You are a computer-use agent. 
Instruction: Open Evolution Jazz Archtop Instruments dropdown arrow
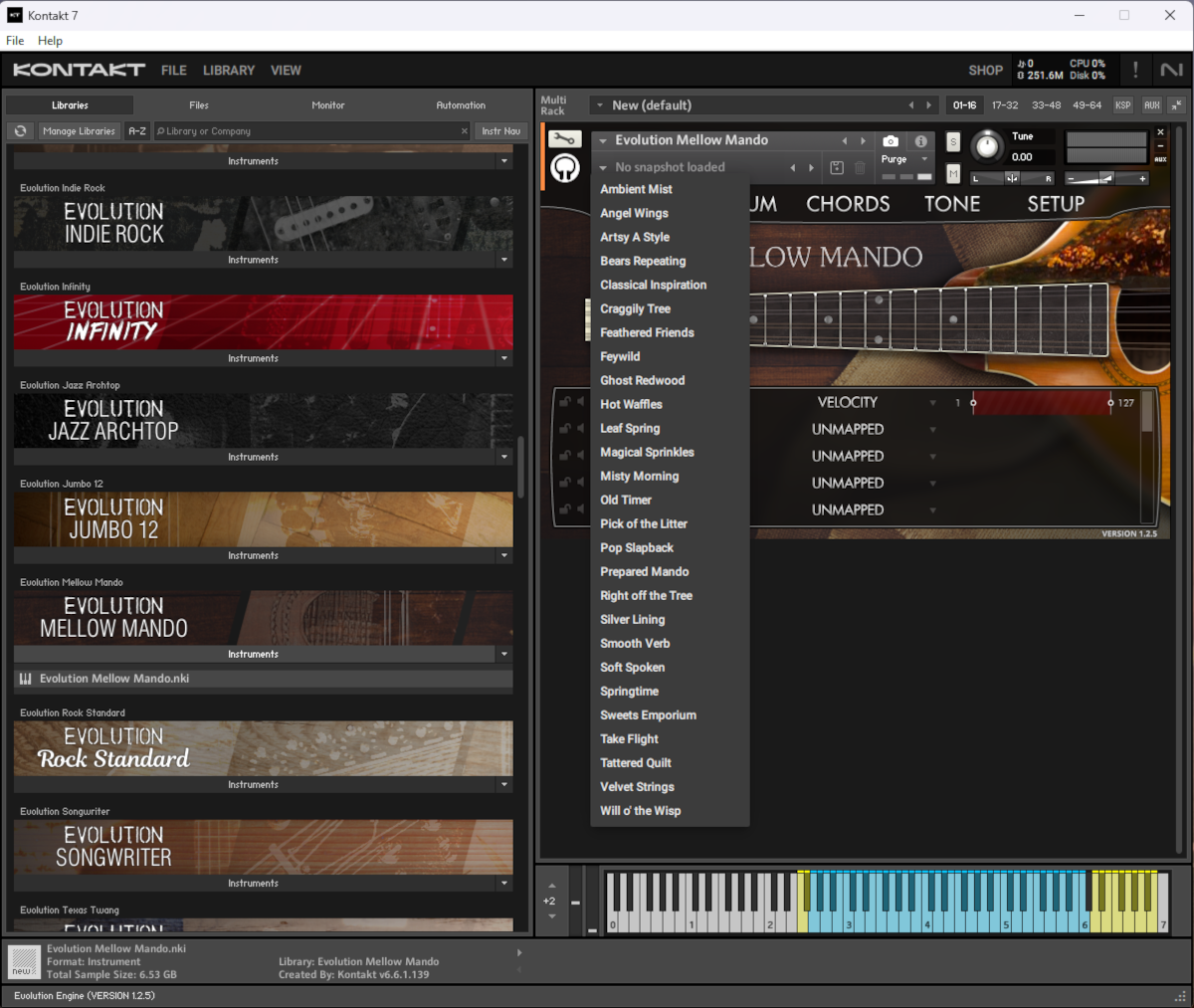click(x=504, y=457)
